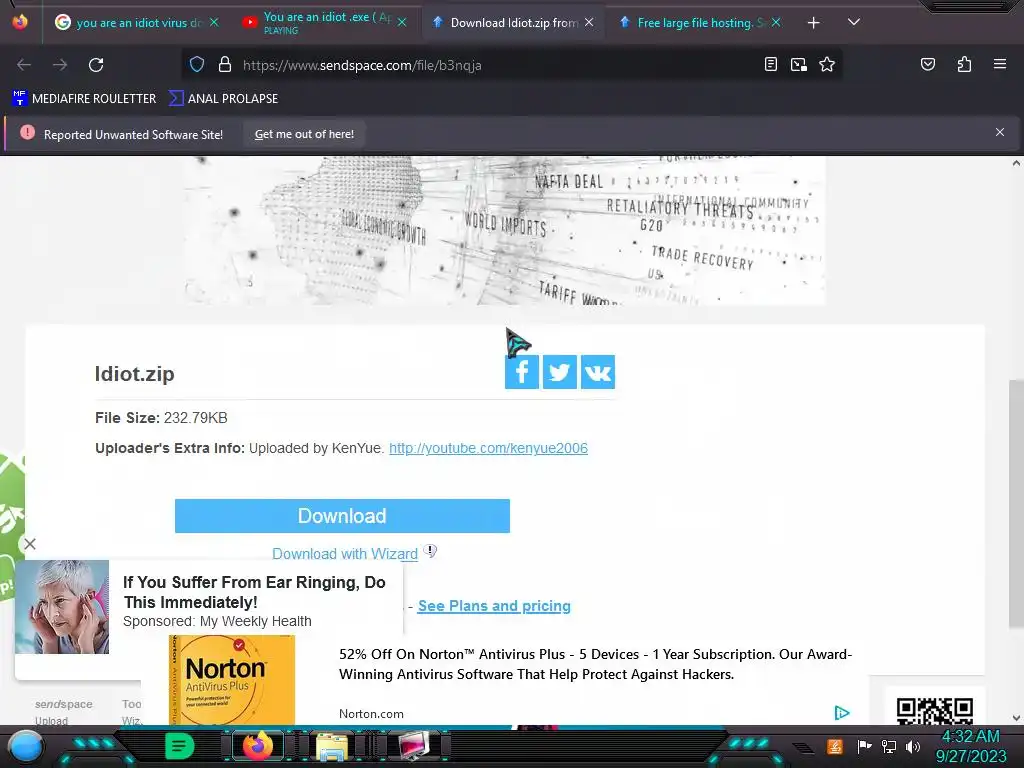Toggle reader view icon

(x=771, y=65)
